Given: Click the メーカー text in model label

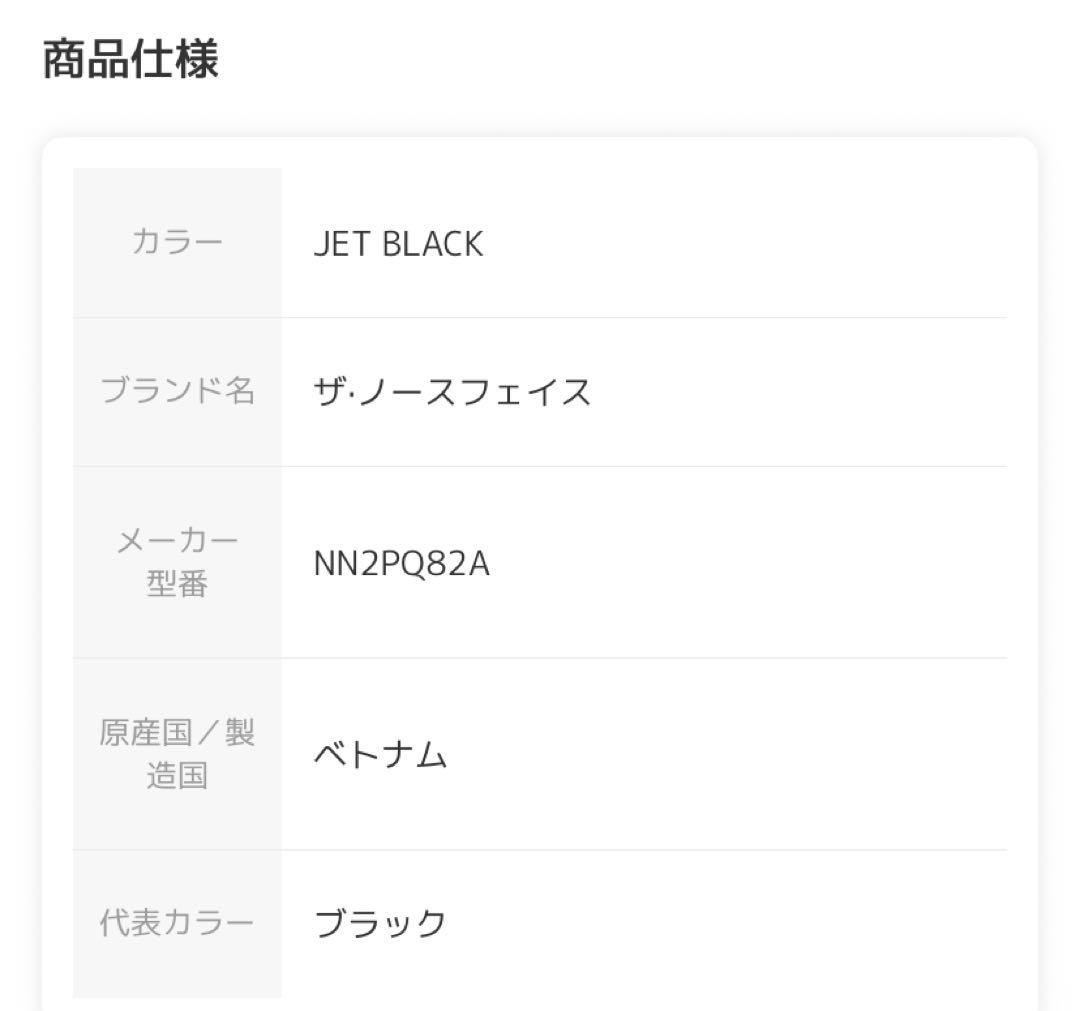Looking at the screenshot, I should [x=177, y=541].
